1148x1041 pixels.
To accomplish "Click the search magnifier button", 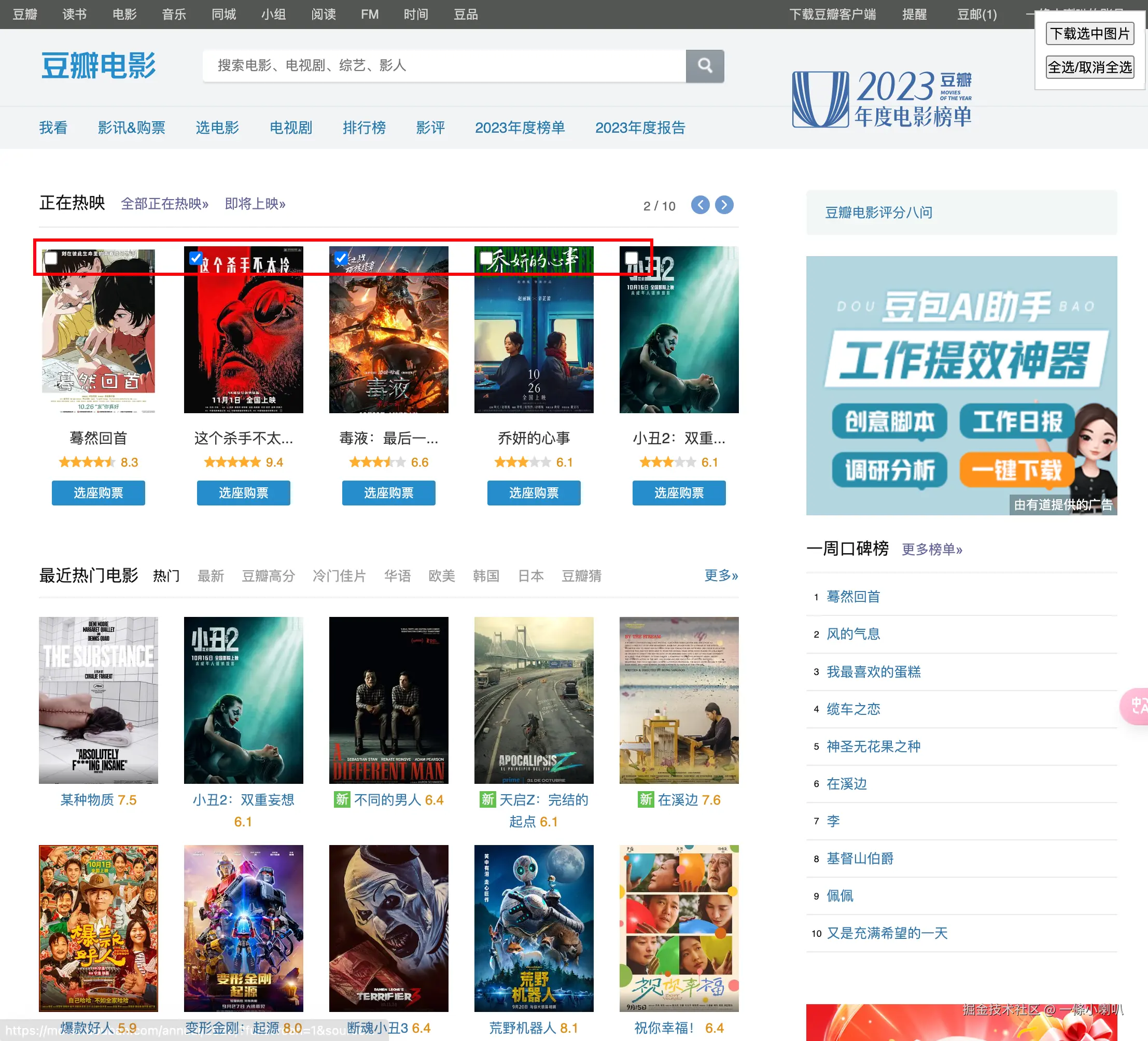I will [704, 65].
